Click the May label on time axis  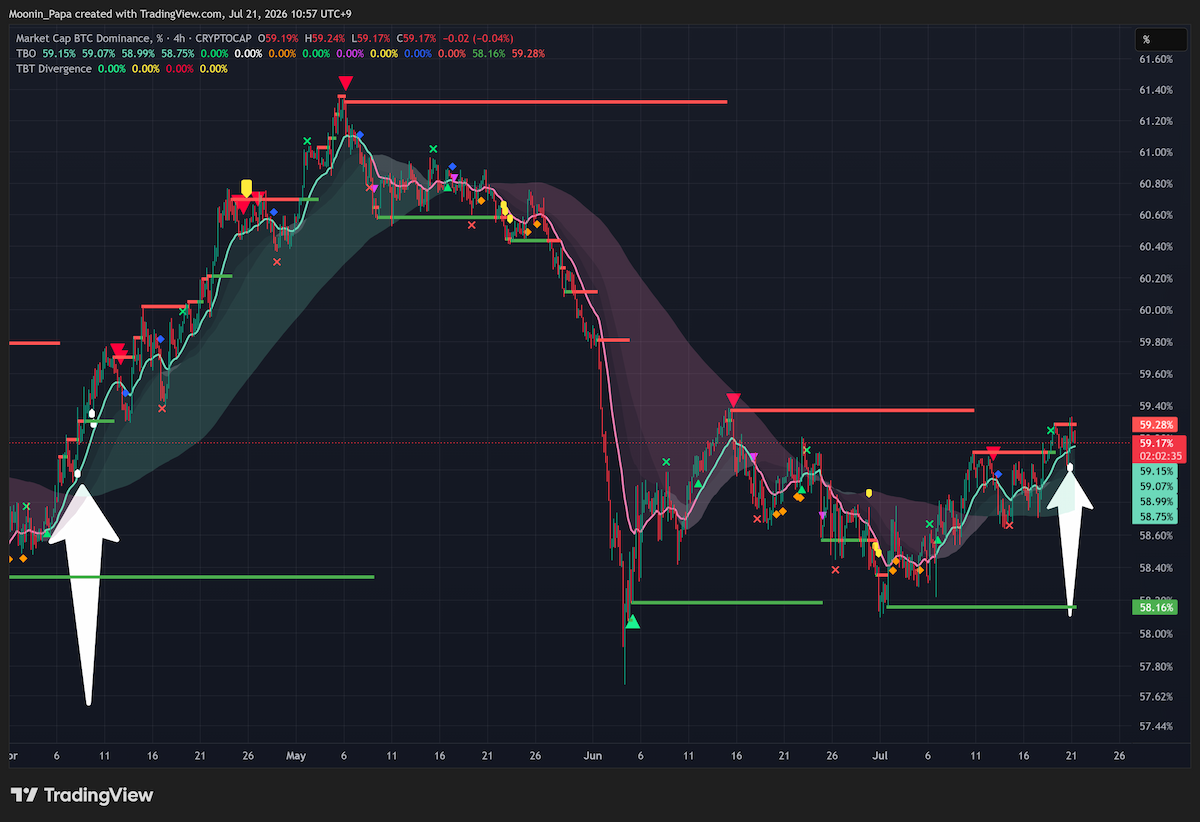[295, 756]
